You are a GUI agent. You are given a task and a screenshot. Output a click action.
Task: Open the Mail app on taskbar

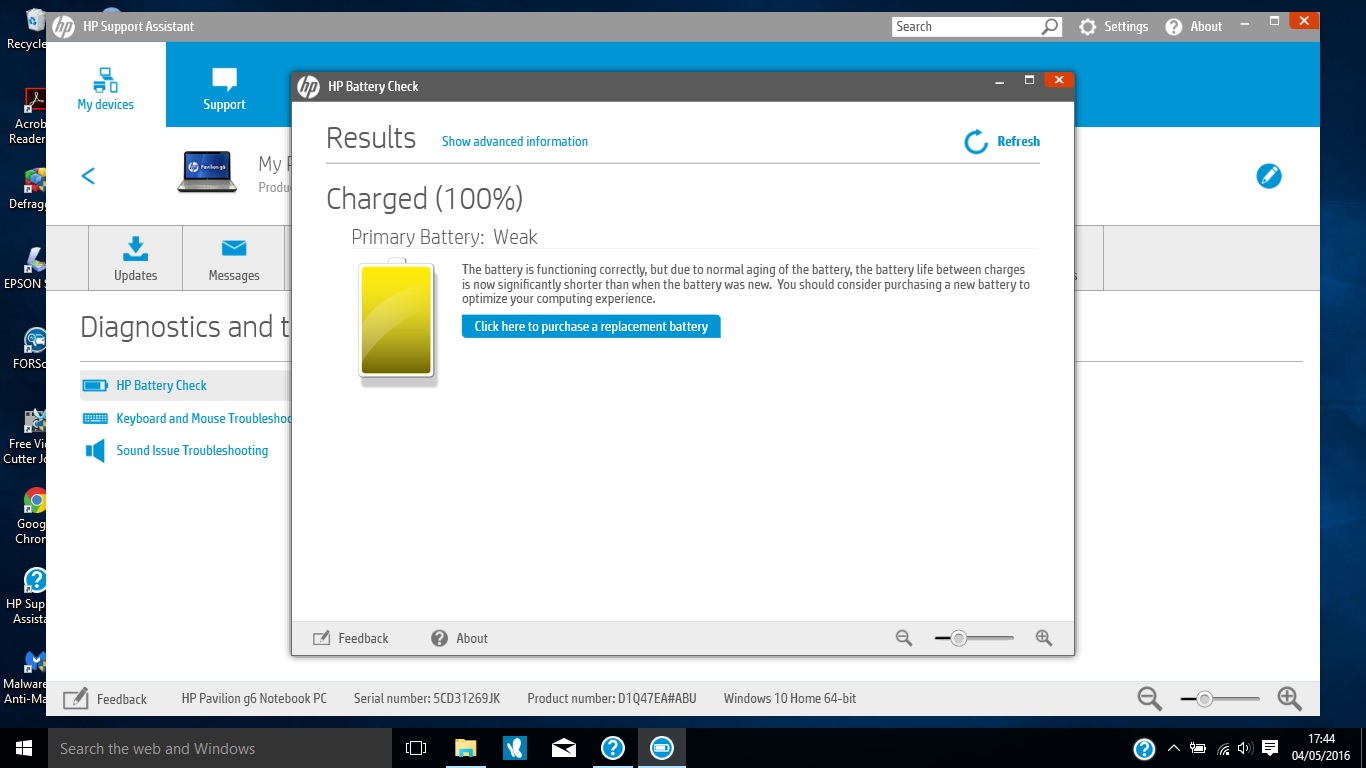(563, 748)
